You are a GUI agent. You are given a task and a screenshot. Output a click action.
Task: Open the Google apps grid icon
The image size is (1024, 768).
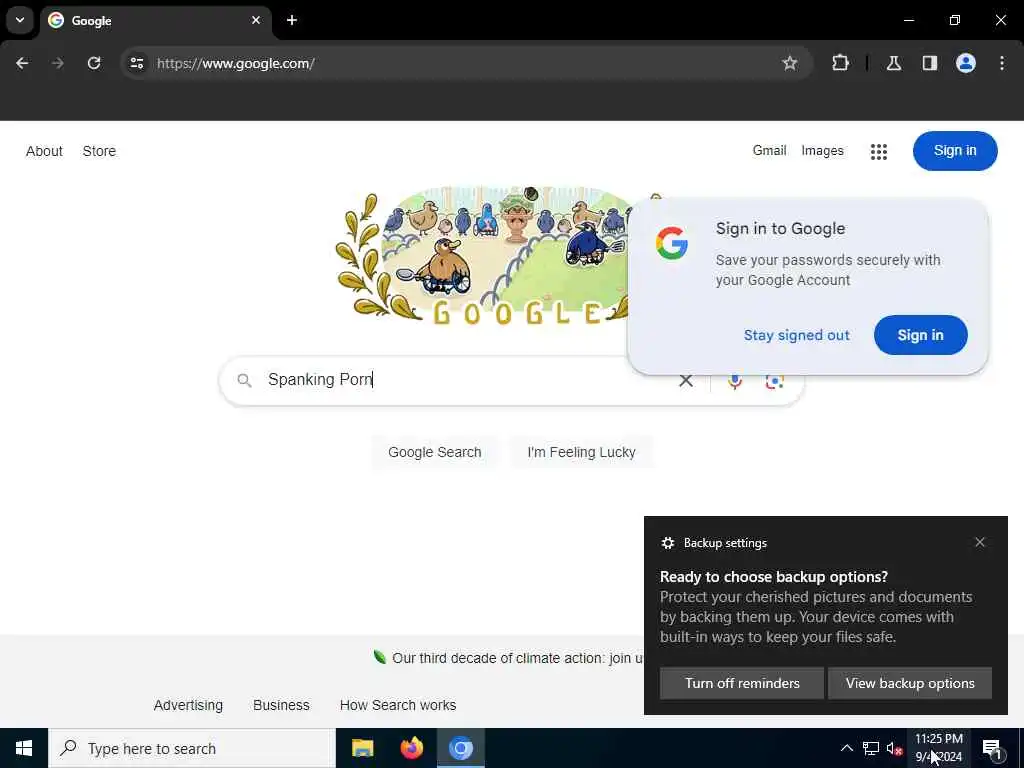(878, 152)
